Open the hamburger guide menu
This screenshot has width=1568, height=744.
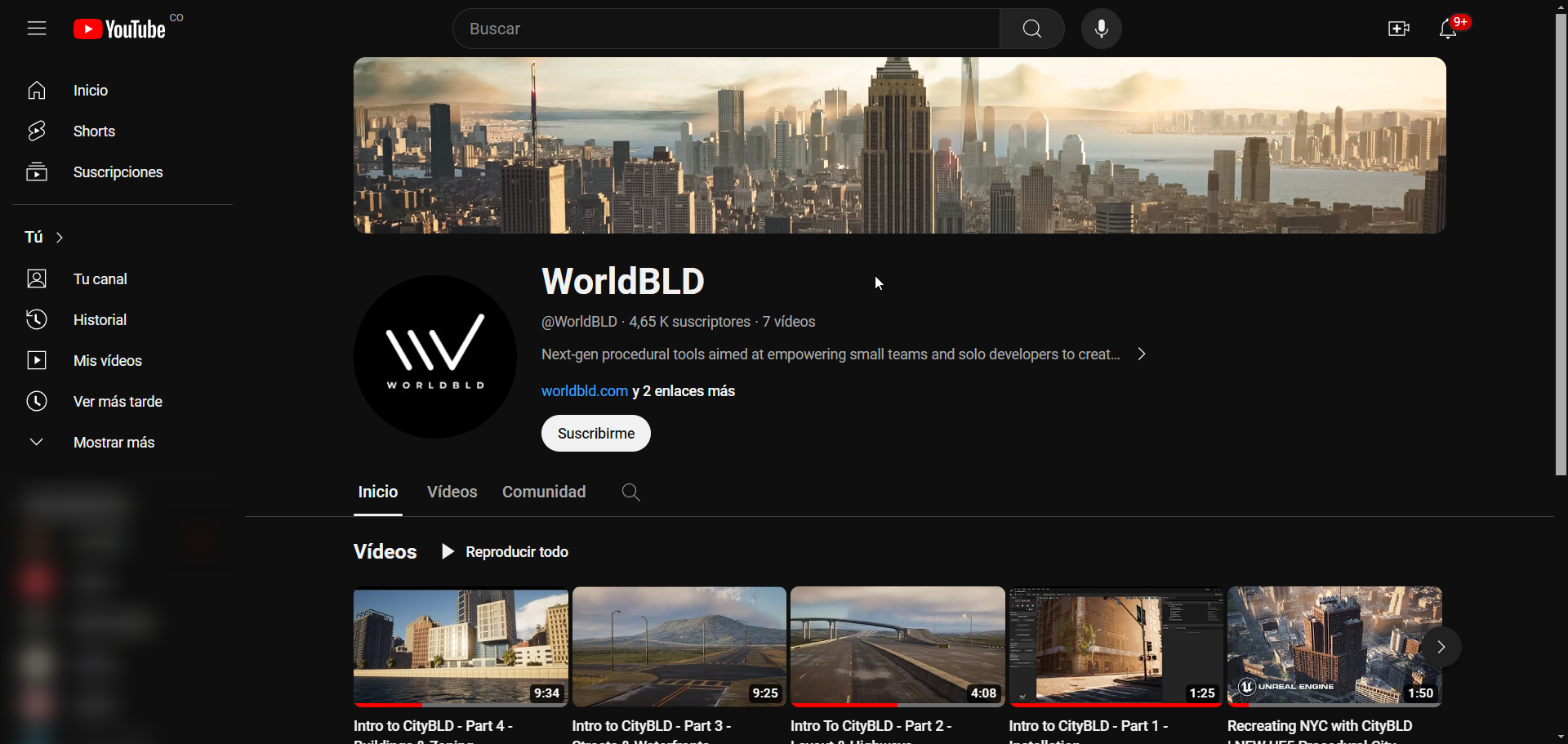click(37, 29)
